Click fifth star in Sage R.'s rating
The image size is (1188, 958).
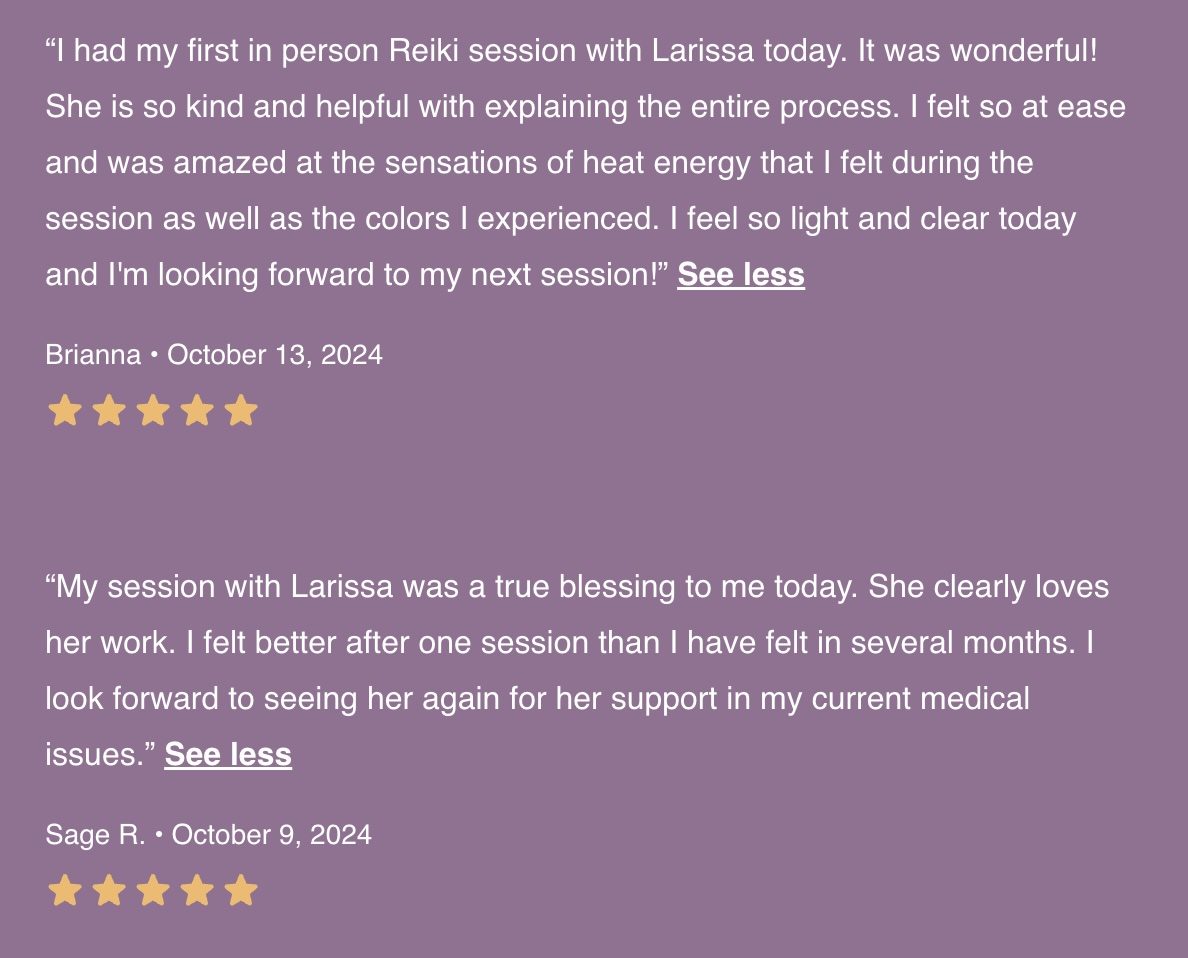click(241, 890)
